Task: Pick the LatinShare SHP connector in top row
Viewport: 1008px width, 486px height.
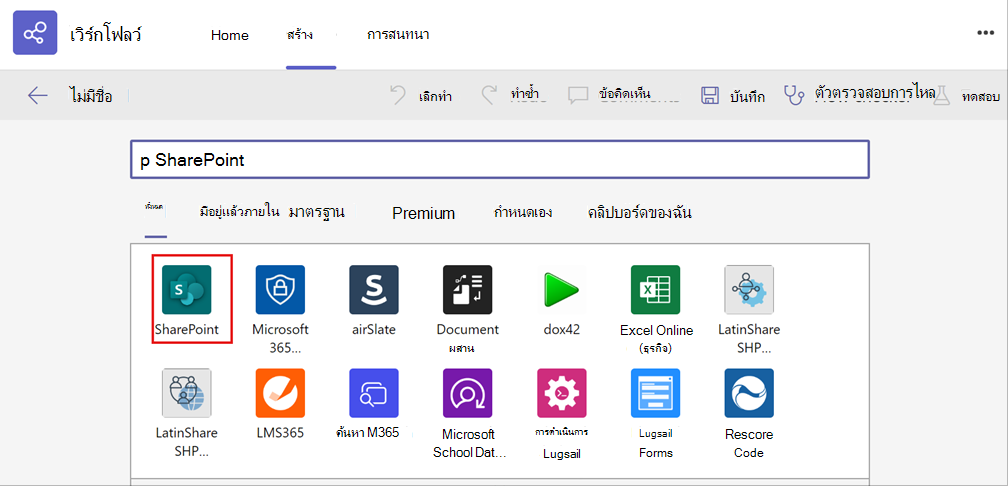Action: pyautogui.click(x=750, y=290)
